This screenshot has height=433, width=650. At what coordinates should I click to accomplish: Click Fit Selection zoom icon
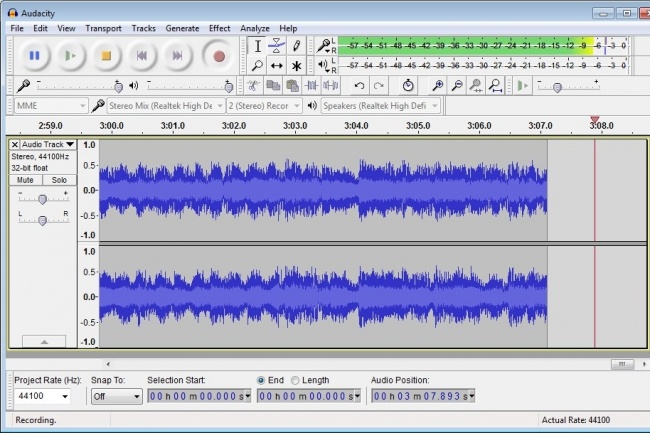point(476,86)
